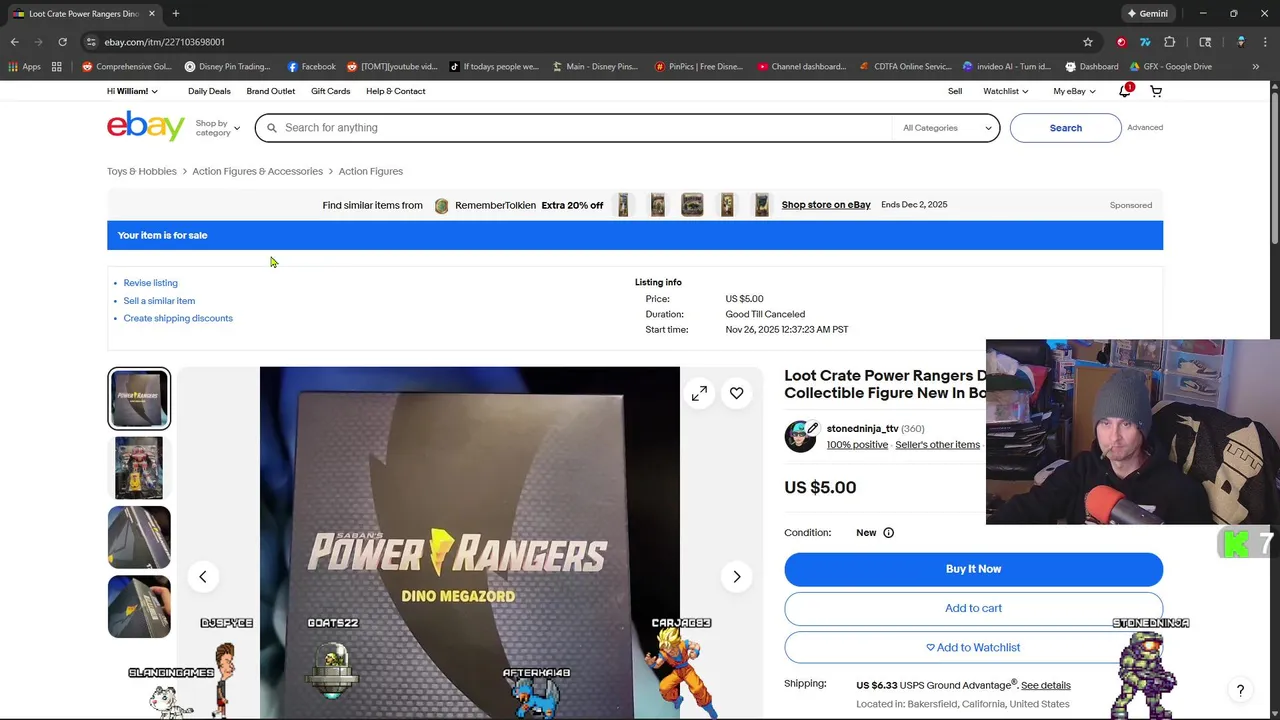Open Shop by category dropdown
Viewport: 1280px width, 720px height.
point(217,128)
